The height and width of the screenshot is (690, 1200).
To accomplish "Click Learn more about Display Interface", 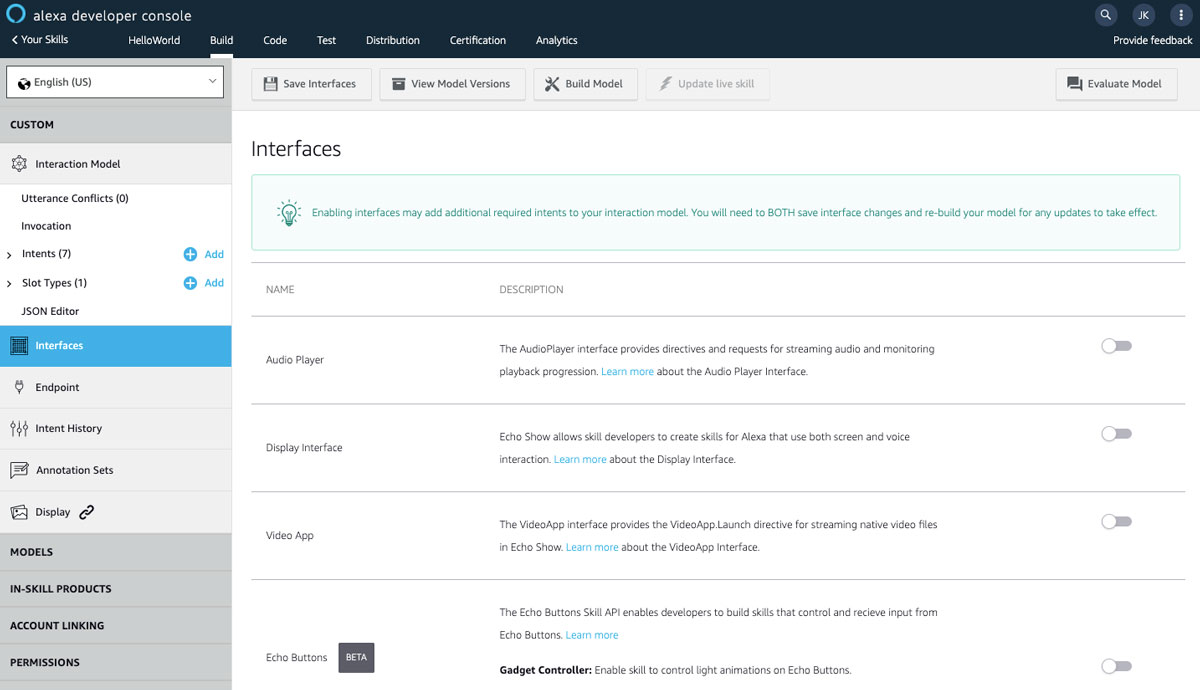I will 580,459.
